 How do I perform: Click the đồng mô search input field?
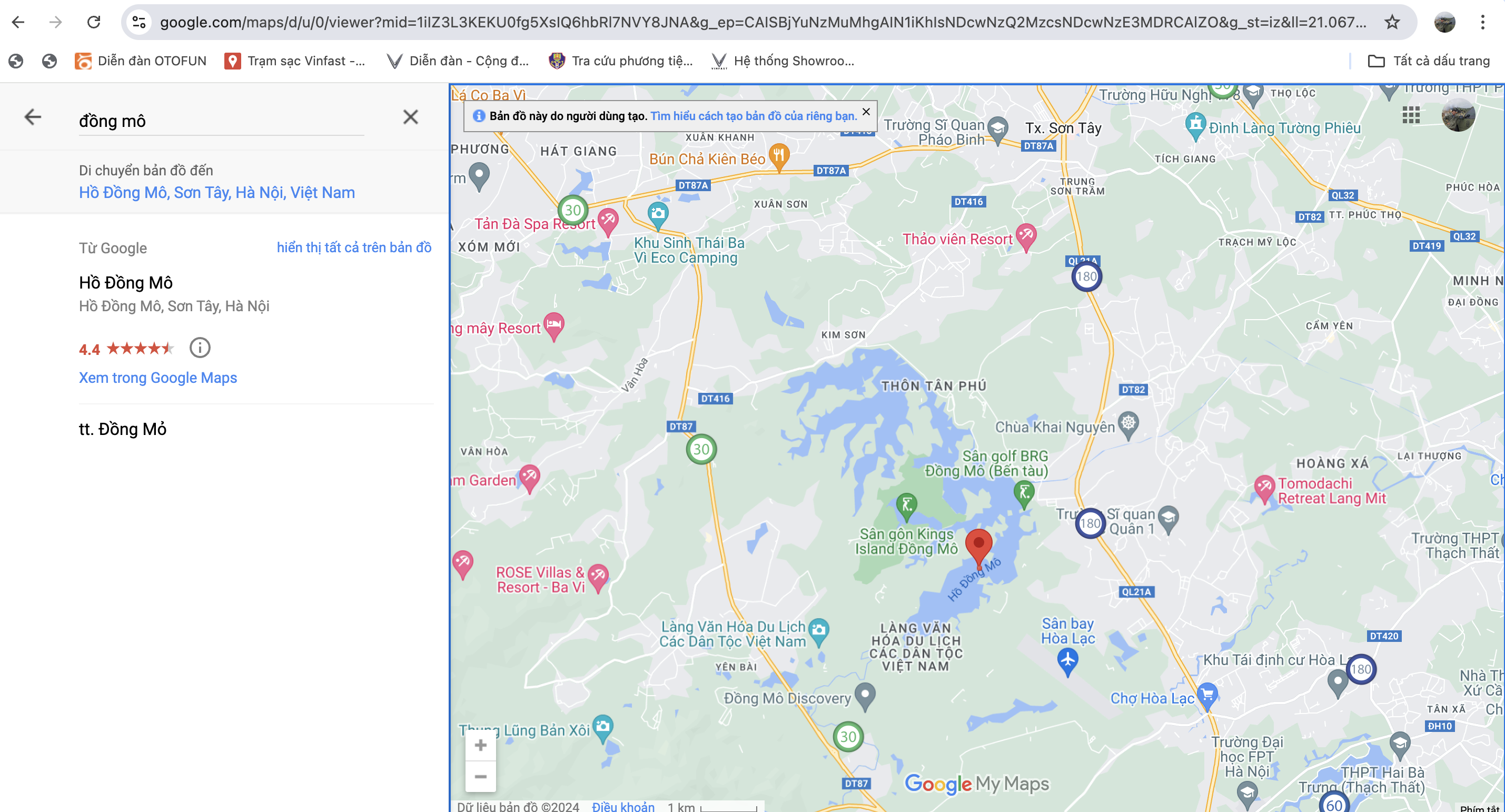coord(222,121)
